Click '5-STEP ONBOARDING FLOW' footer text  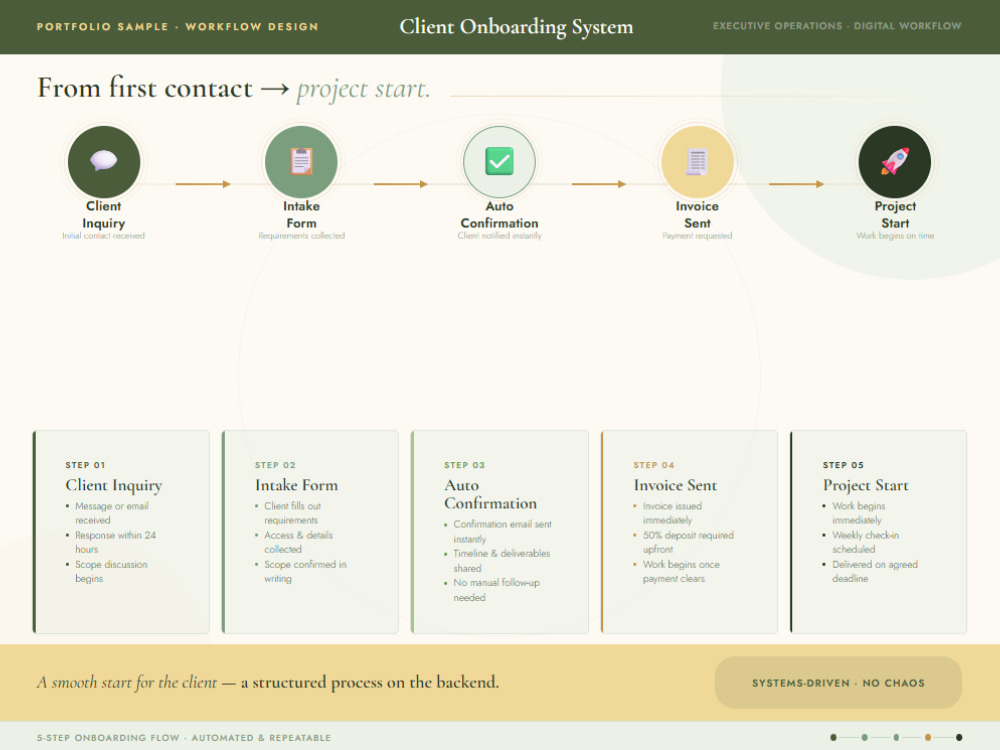tap(108, 738)
